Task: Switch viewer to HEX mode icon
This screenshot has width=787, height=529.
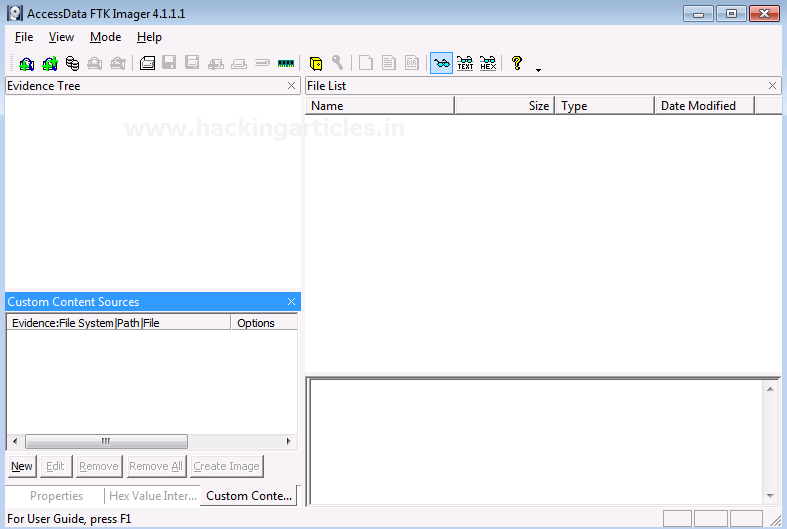Action: [x=488, y=63]
